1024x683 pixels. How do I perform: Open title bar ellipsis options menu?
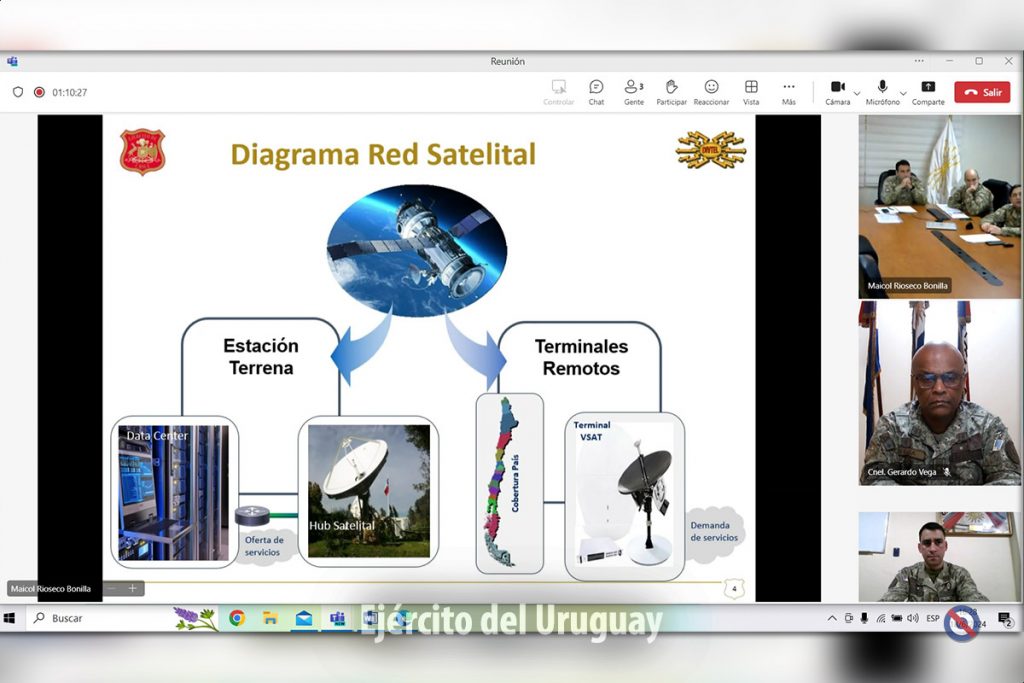point(919,61)
